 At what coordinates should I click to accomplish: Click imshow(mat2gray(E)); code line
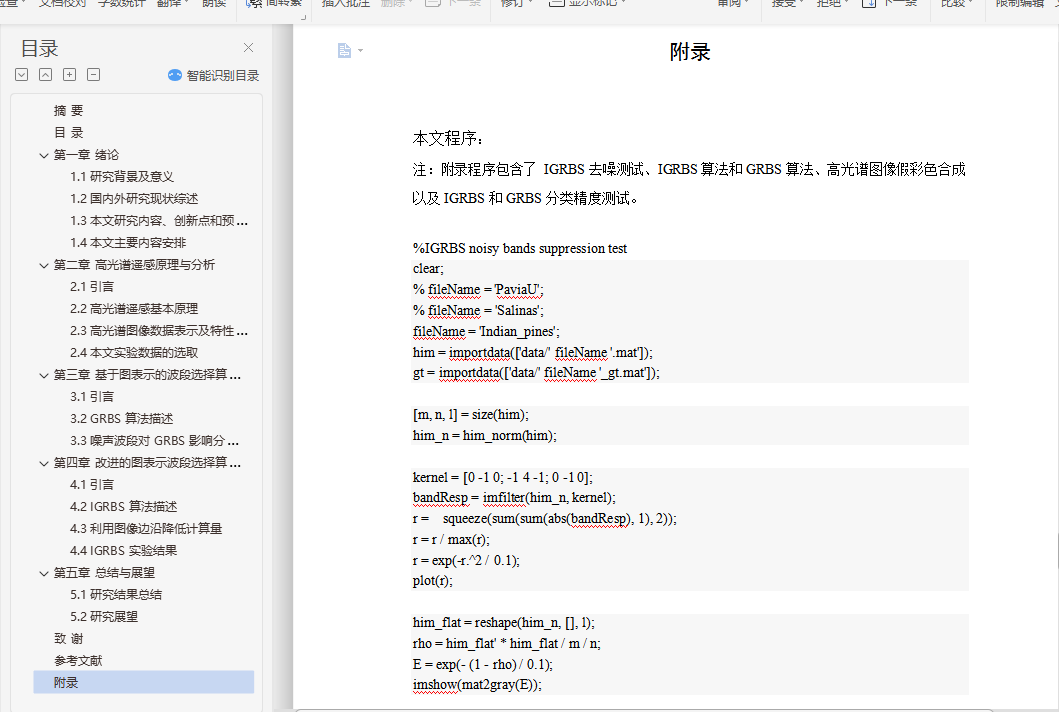477,685
